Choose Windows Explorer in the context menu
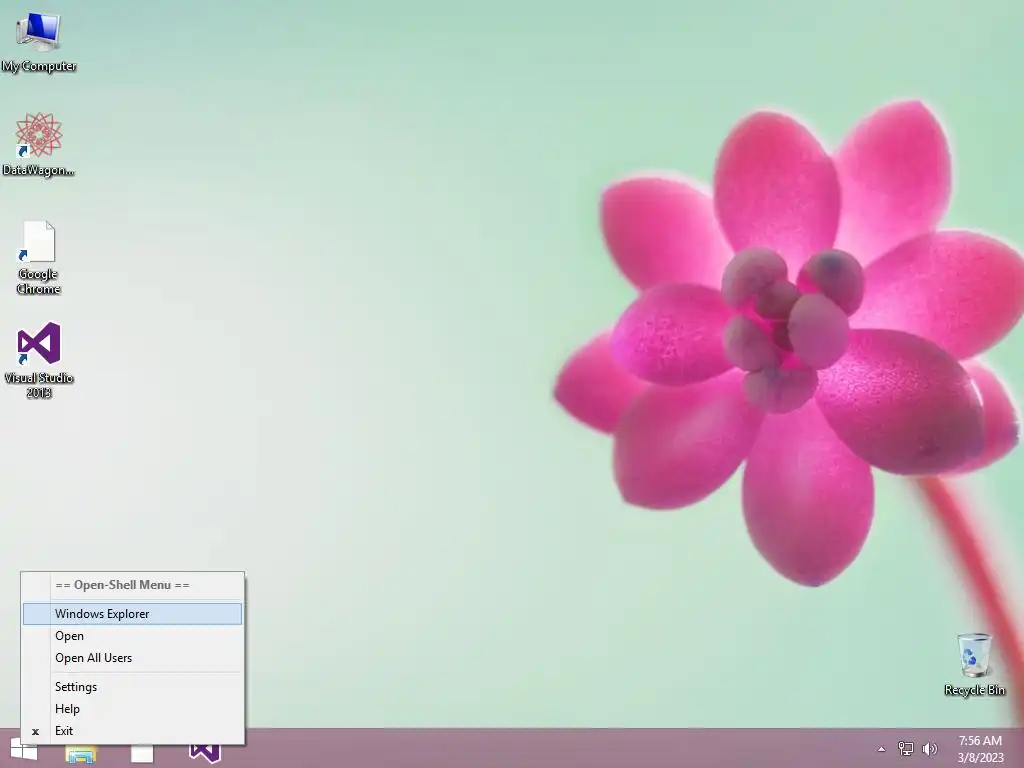 pos(133,614)
